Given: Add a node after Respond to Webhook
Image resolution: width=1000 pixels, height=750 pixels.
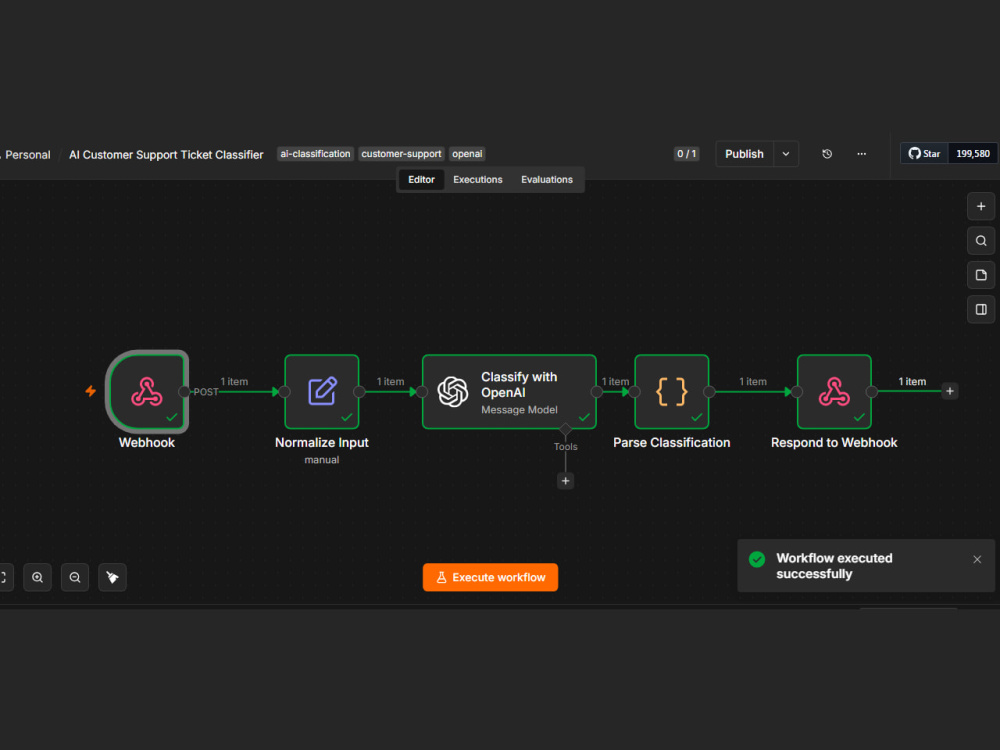Looking at the screenshot, I should pyautogui.click(x=950, y=391).
